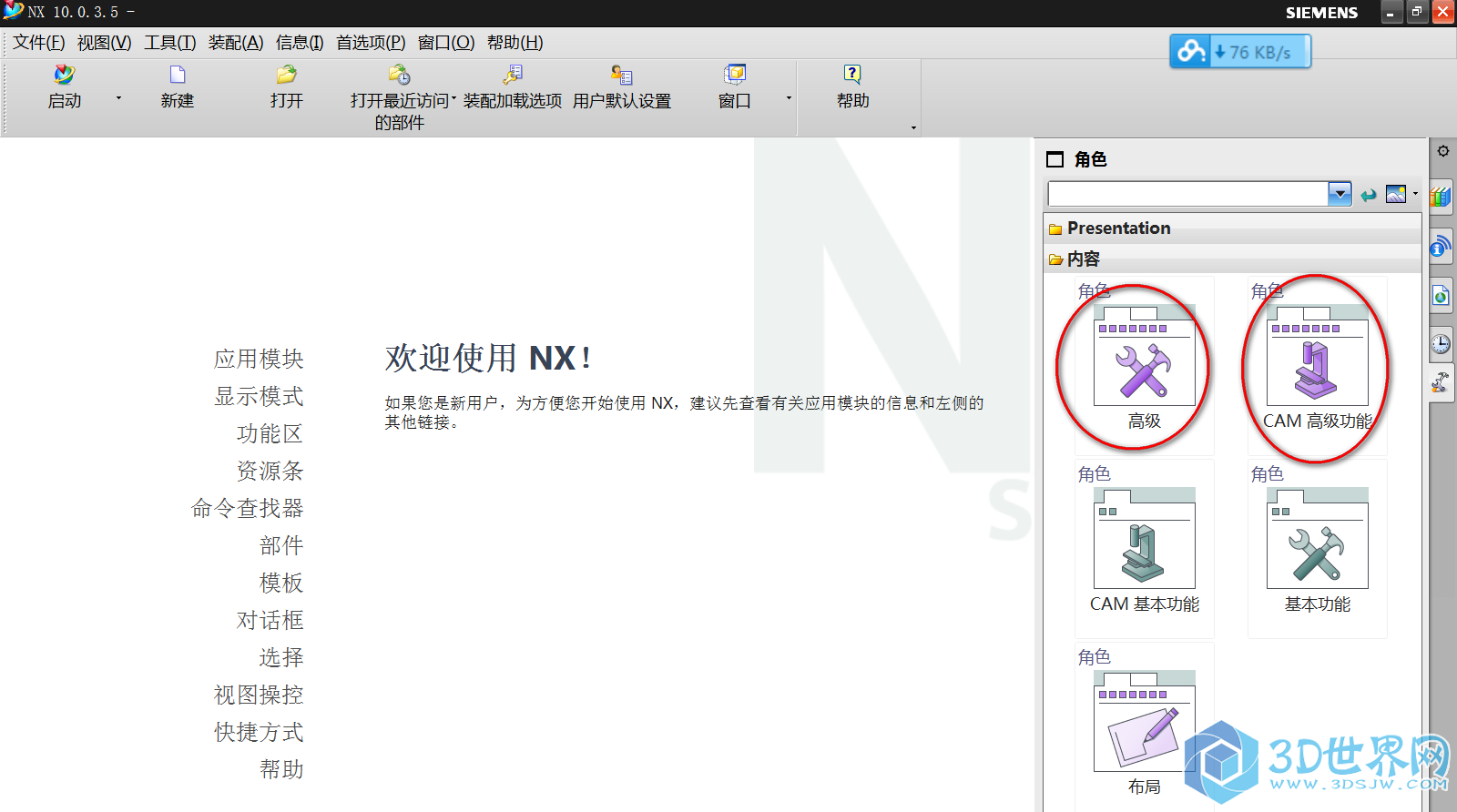Open the 窗口(O) menu

coord(446,43)
